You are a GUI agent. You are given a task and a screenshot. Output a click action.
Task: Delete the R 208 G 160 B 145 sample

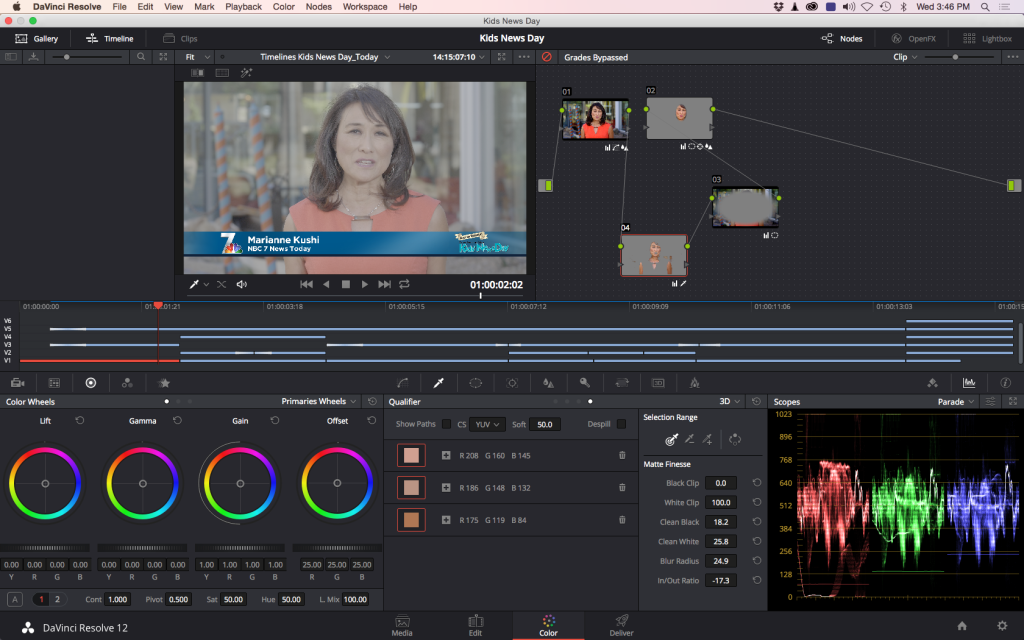(622, 455)
